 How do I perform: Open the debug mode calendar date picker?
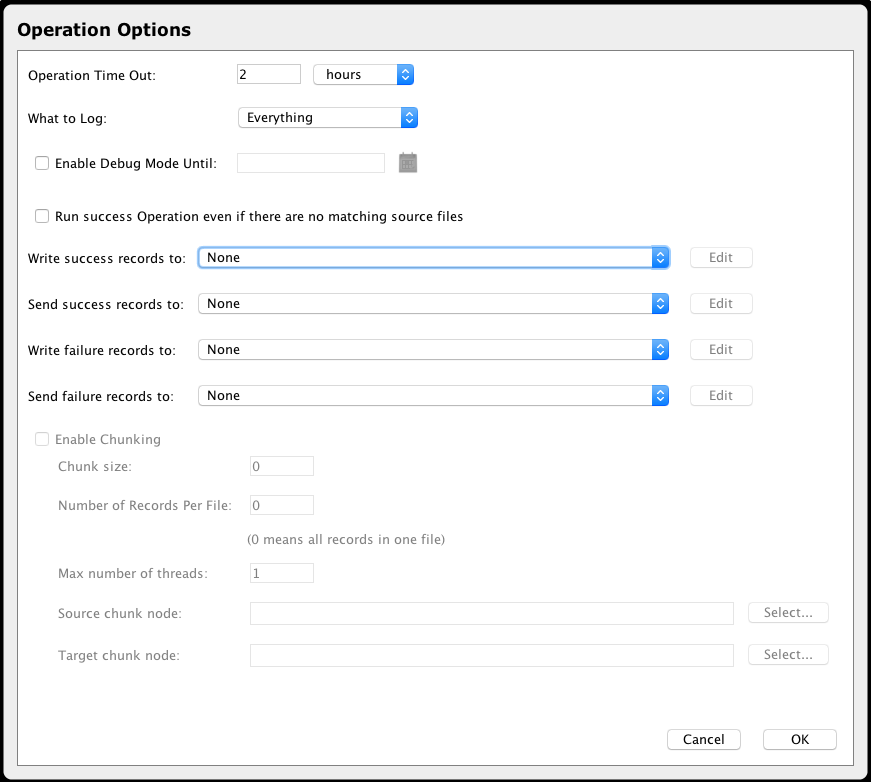(x=407, y=163)
